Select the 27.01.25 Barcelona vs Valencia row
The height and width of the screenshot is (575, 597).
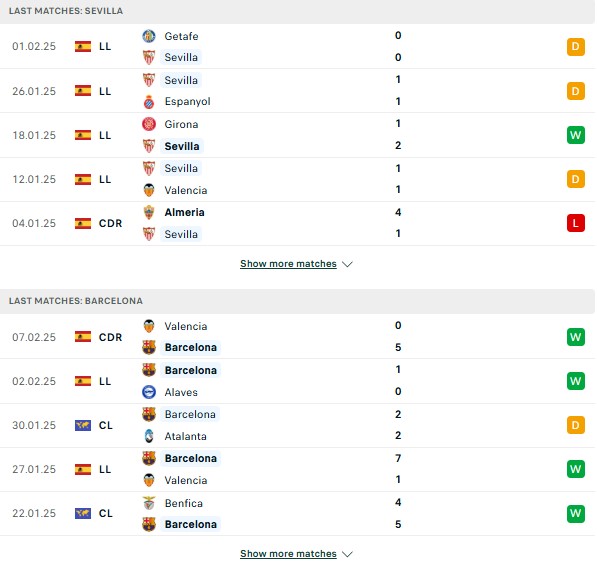click(297, 469)
